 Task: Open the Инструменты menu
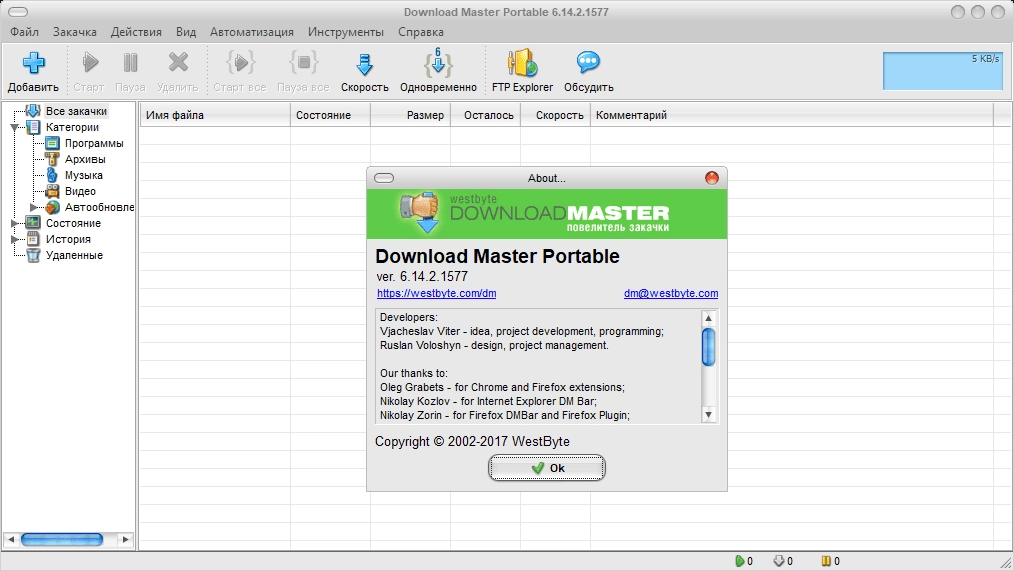tap(346, 32)
